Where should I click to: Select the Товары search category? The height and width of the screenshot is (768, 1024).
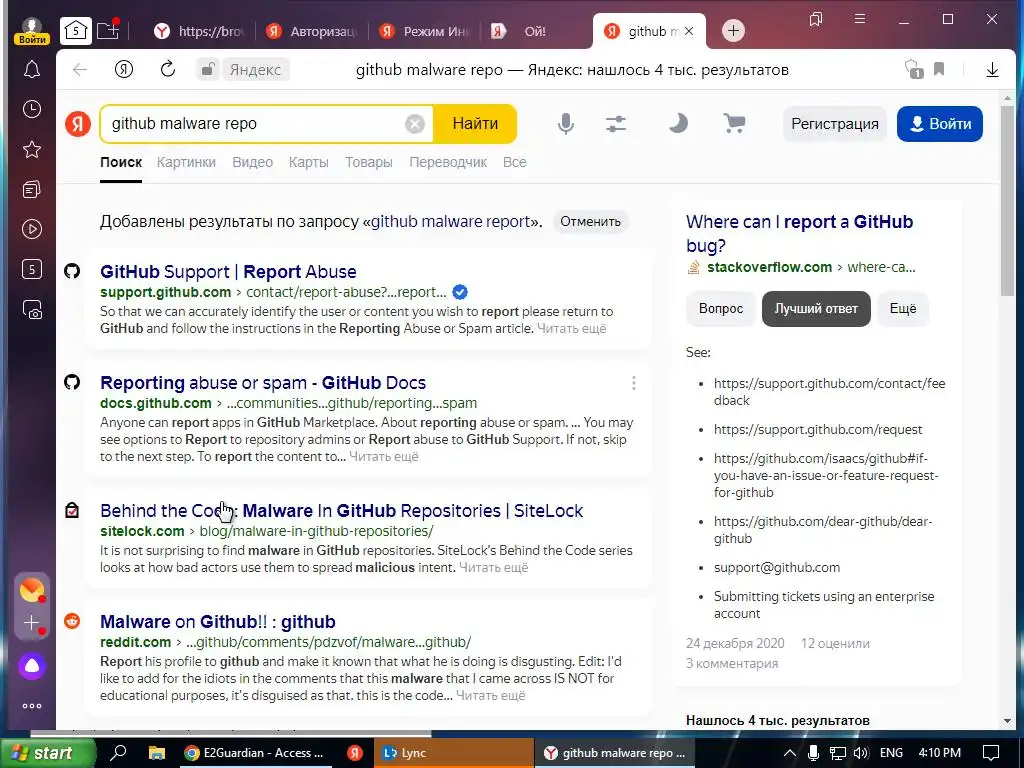coord(368,162)
